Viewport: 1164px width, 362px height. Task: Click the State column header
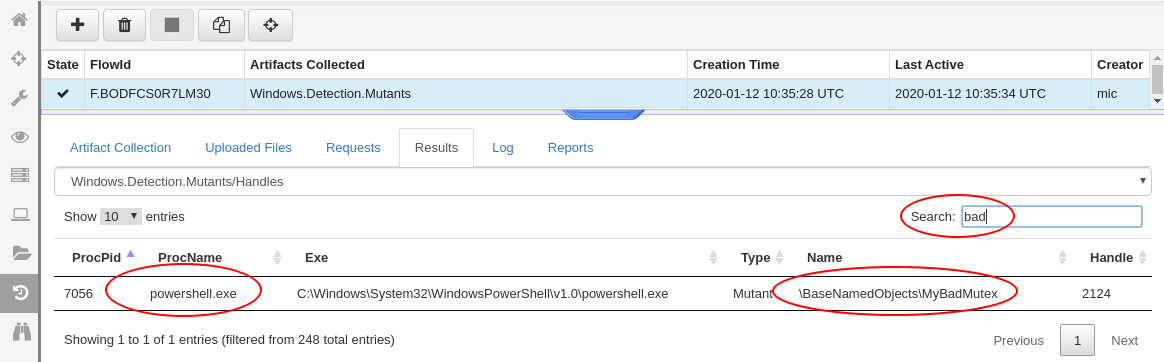62,65
